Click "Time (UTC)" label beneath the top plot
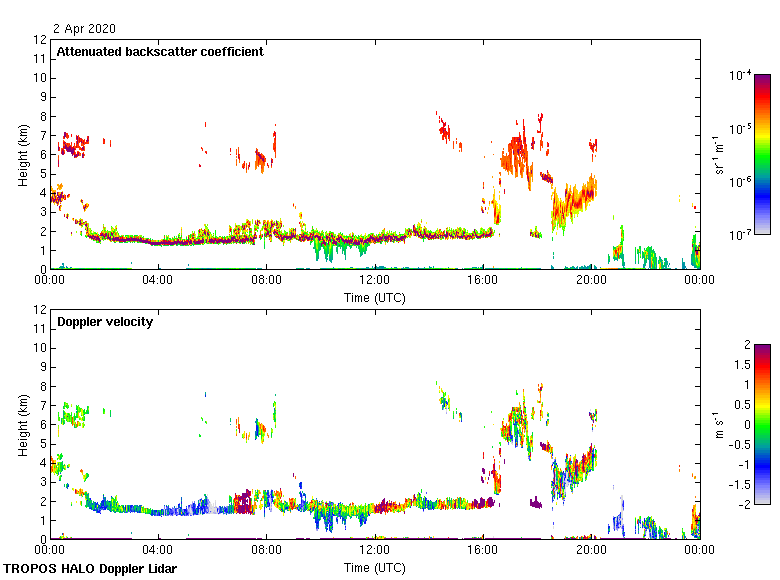The height and width of the screenshot is (580, 780). pyautogui.click(x=374, y=297)
